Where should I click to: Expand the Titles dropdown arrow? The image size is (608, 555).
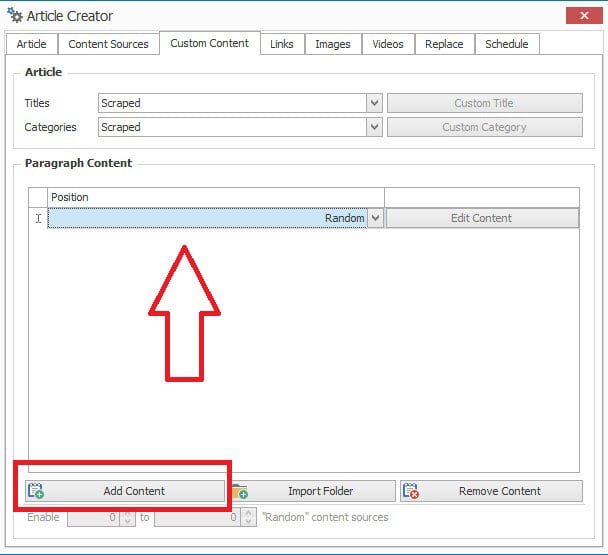[374, 103]
